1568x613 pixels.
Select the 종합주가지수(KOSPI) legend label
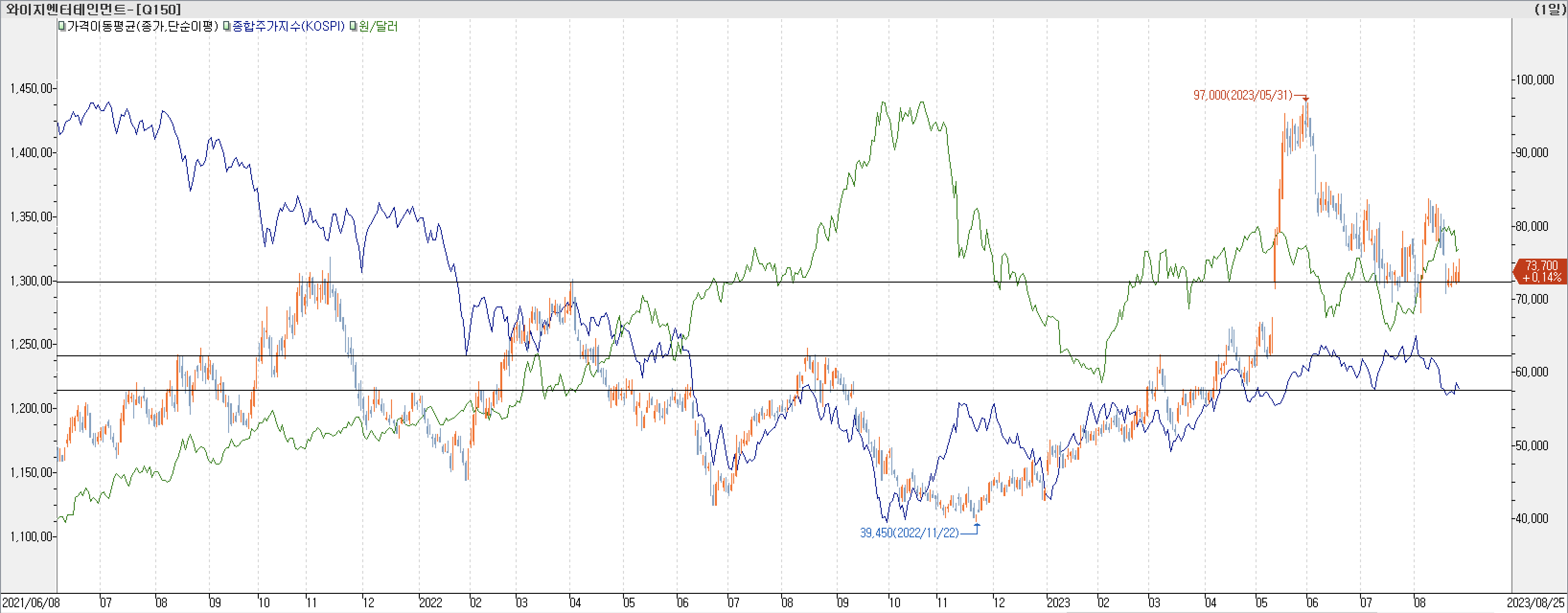pos(288,27)
